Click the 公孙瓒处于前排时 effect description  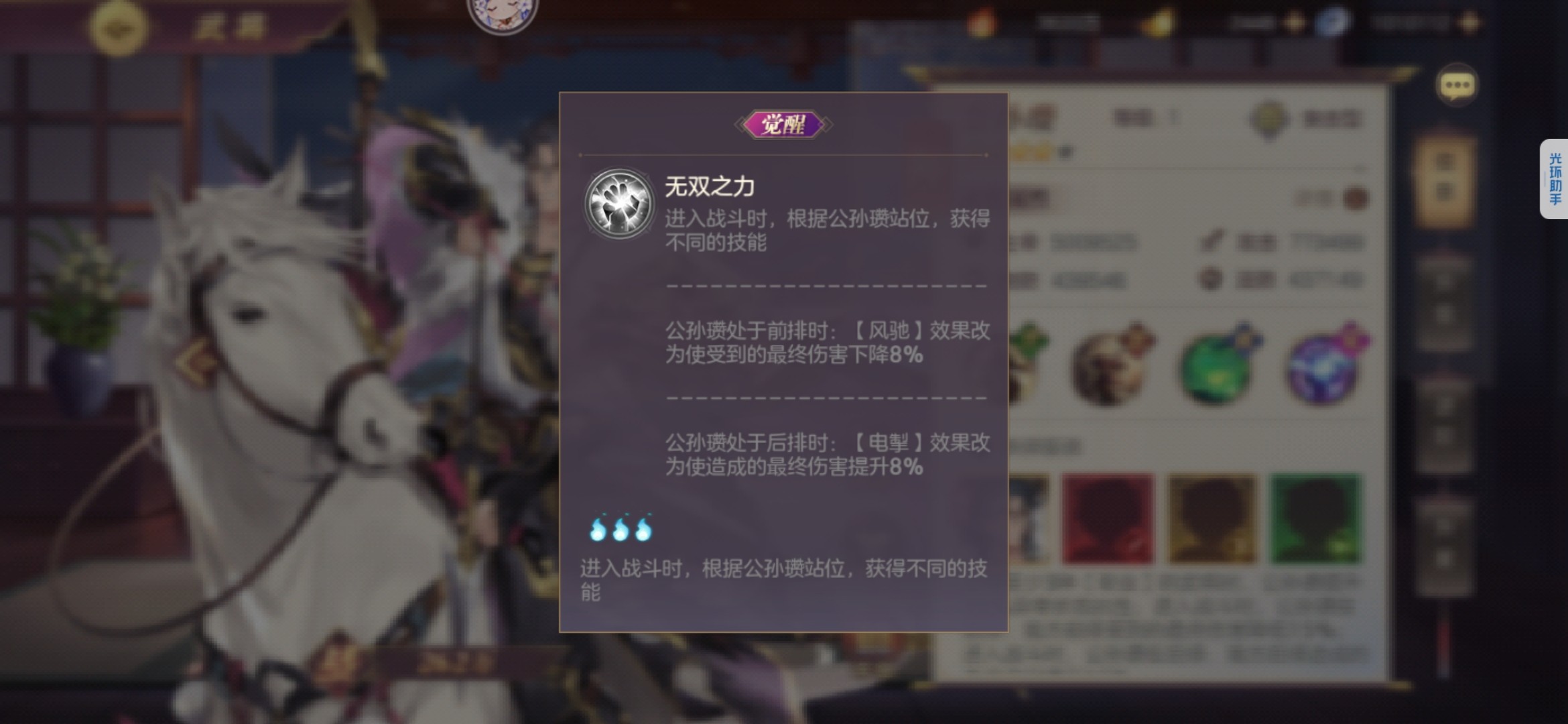(x=827, y=343)
